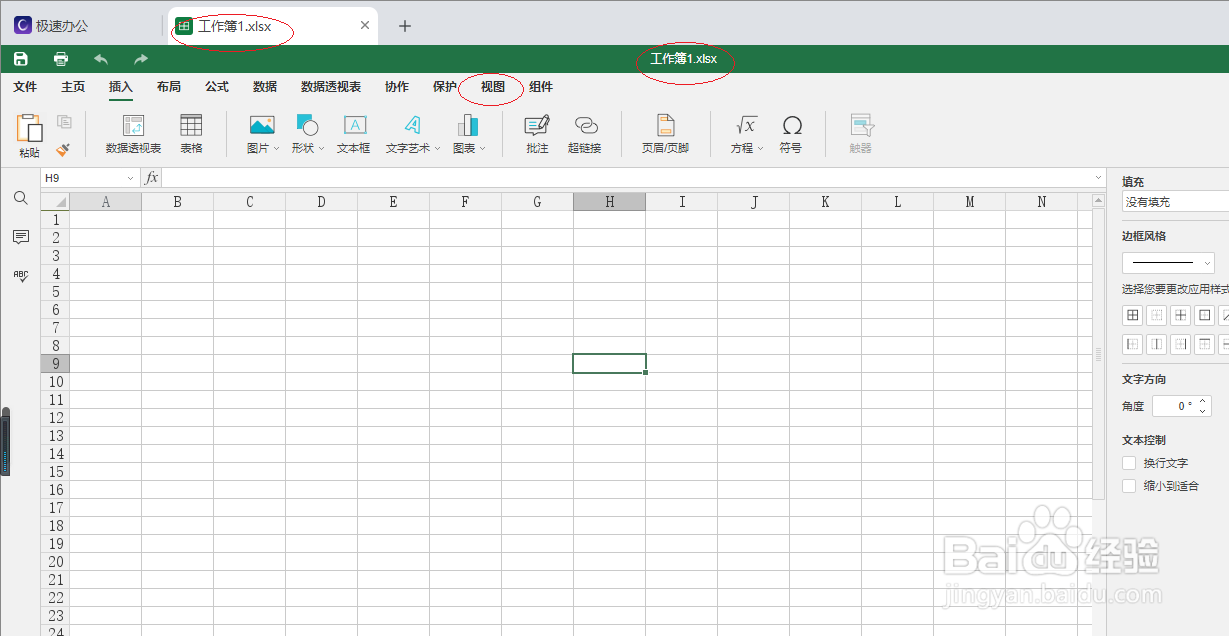Viewport: 1229px width, 636px height.
Task: Insert a PivotTable (数据透视表)
Action: (133, 133)
